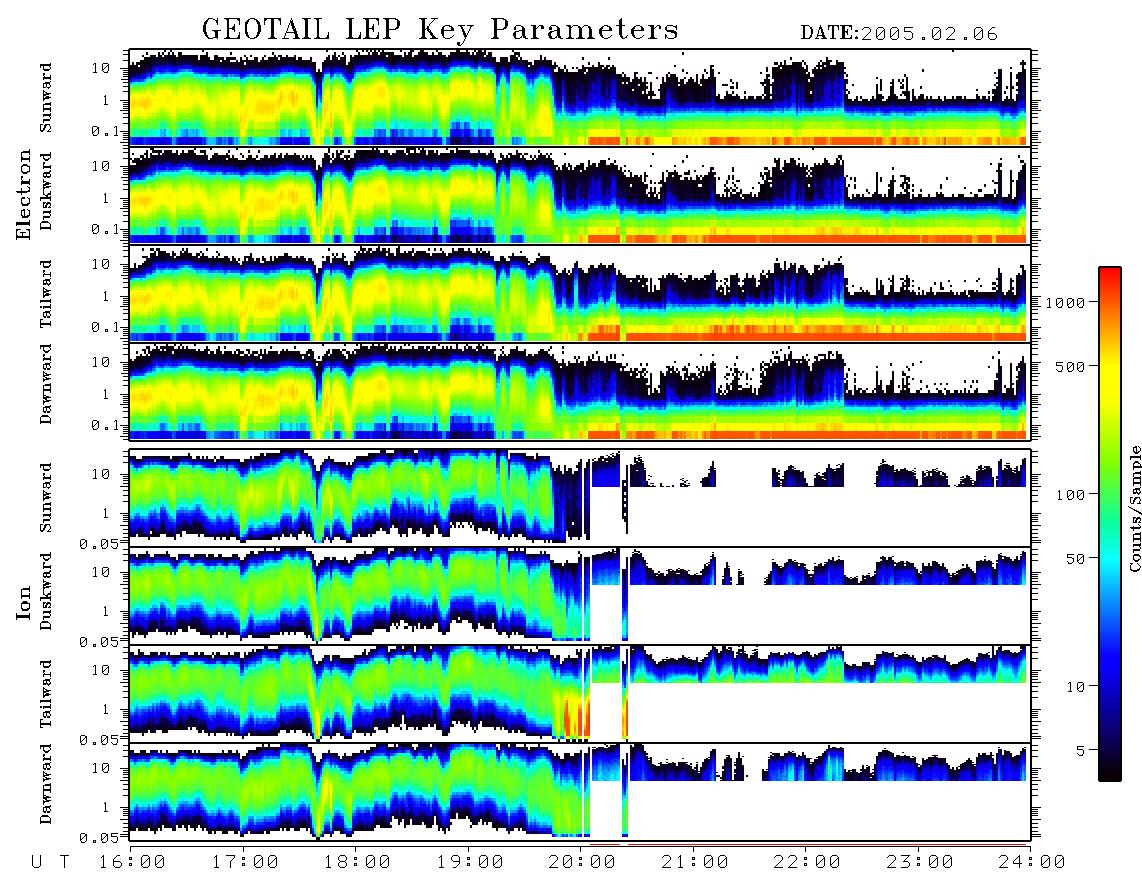Select the Electron "Tailward" panel label
The height and width of the screenshot is (880, 1142).
tap(46, 294)
